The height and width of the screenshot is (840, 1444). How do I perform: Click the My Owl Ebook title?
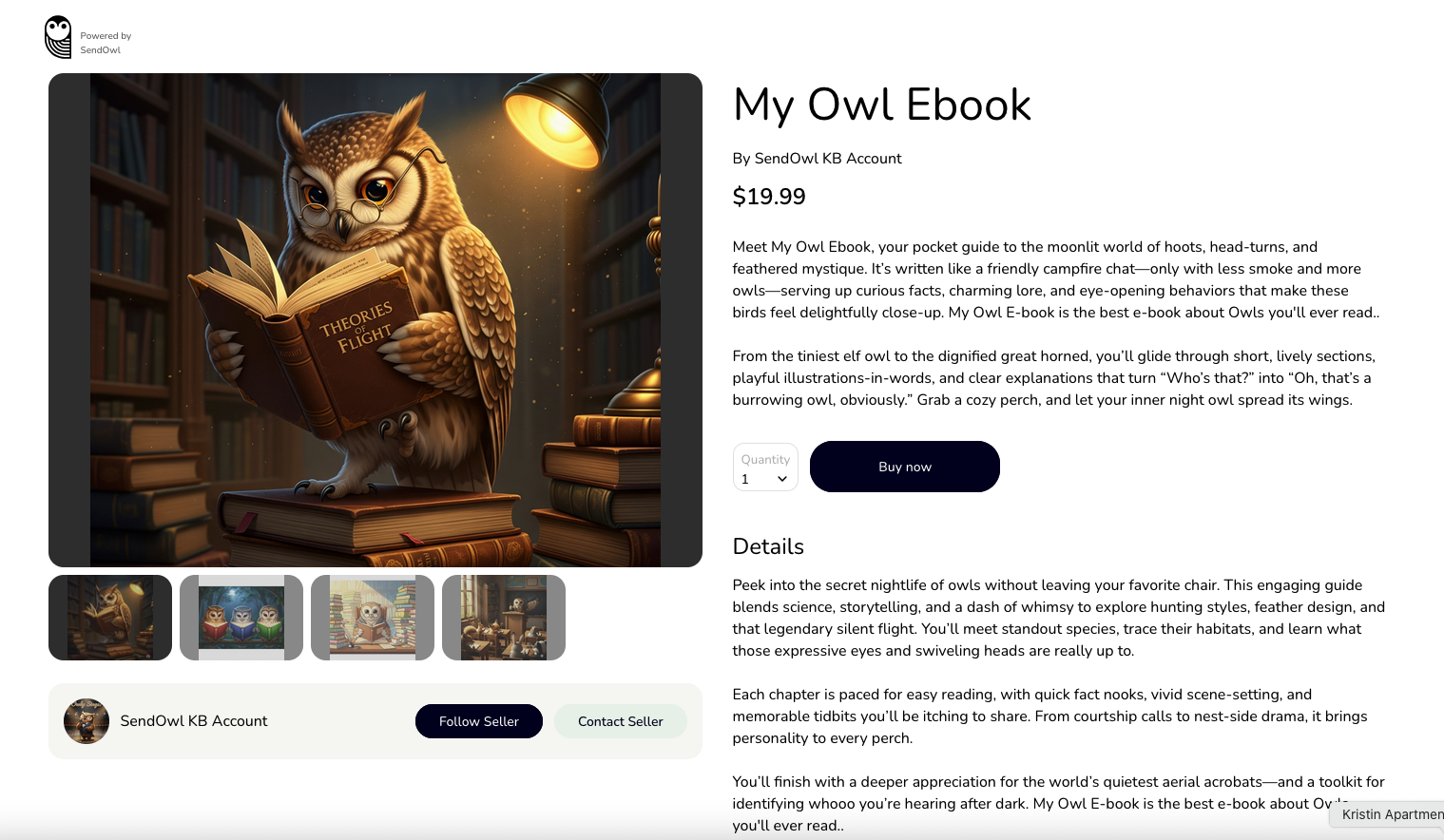[x=882, y=105]
